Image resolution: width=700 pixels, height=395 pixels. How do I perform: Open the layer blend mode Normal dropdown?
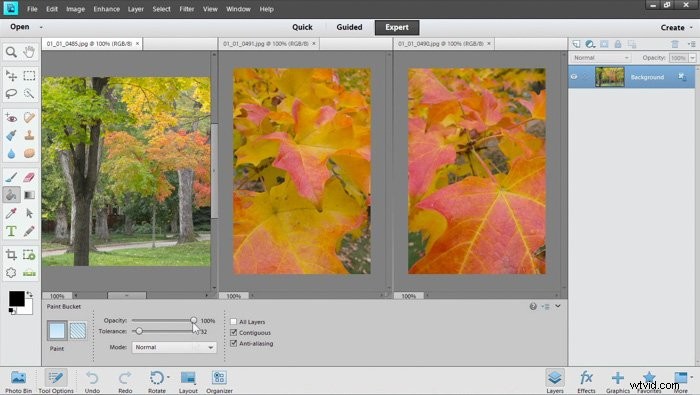pos(600,58)
